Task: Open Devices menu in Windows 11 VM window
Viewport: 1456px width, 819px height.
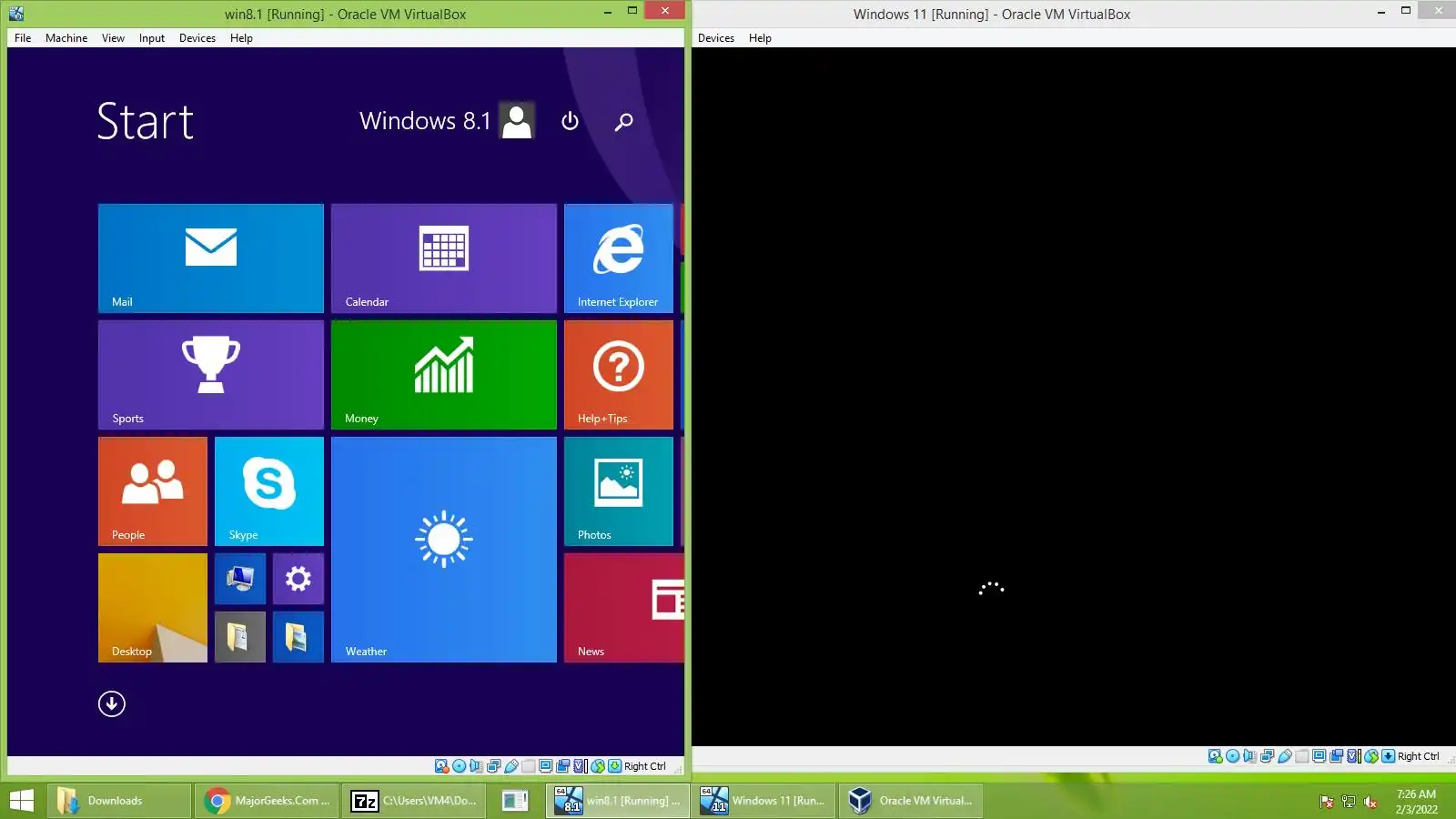Action: pos(716,38)
